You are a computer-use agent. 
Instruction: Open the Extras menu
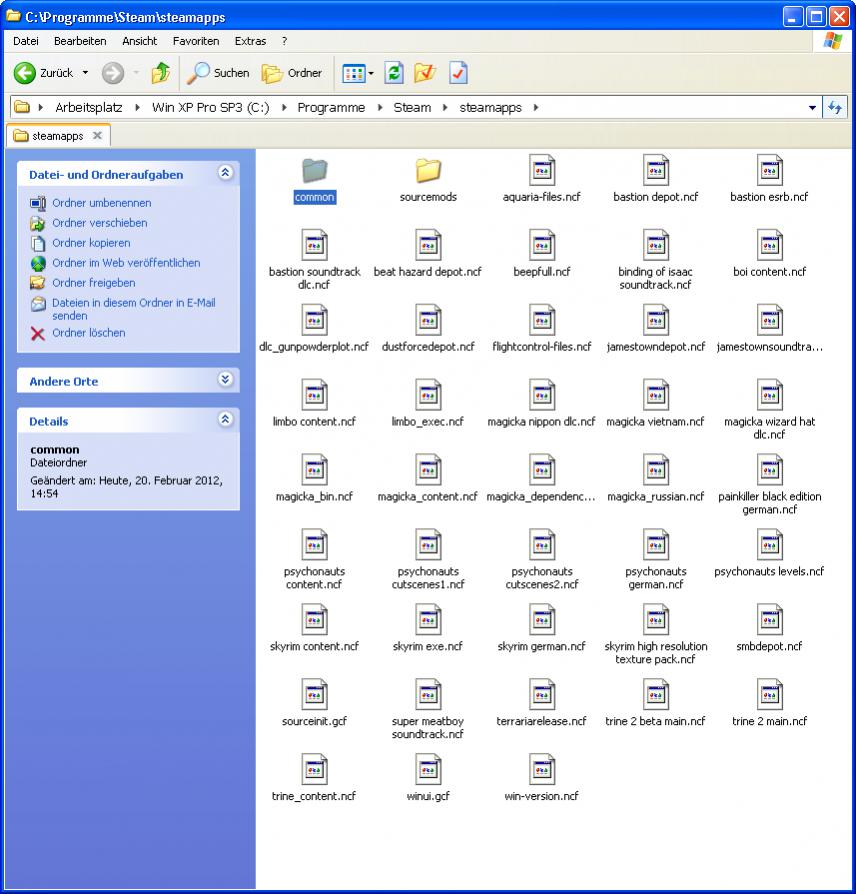pyautogui.click(x=250, y=41)
